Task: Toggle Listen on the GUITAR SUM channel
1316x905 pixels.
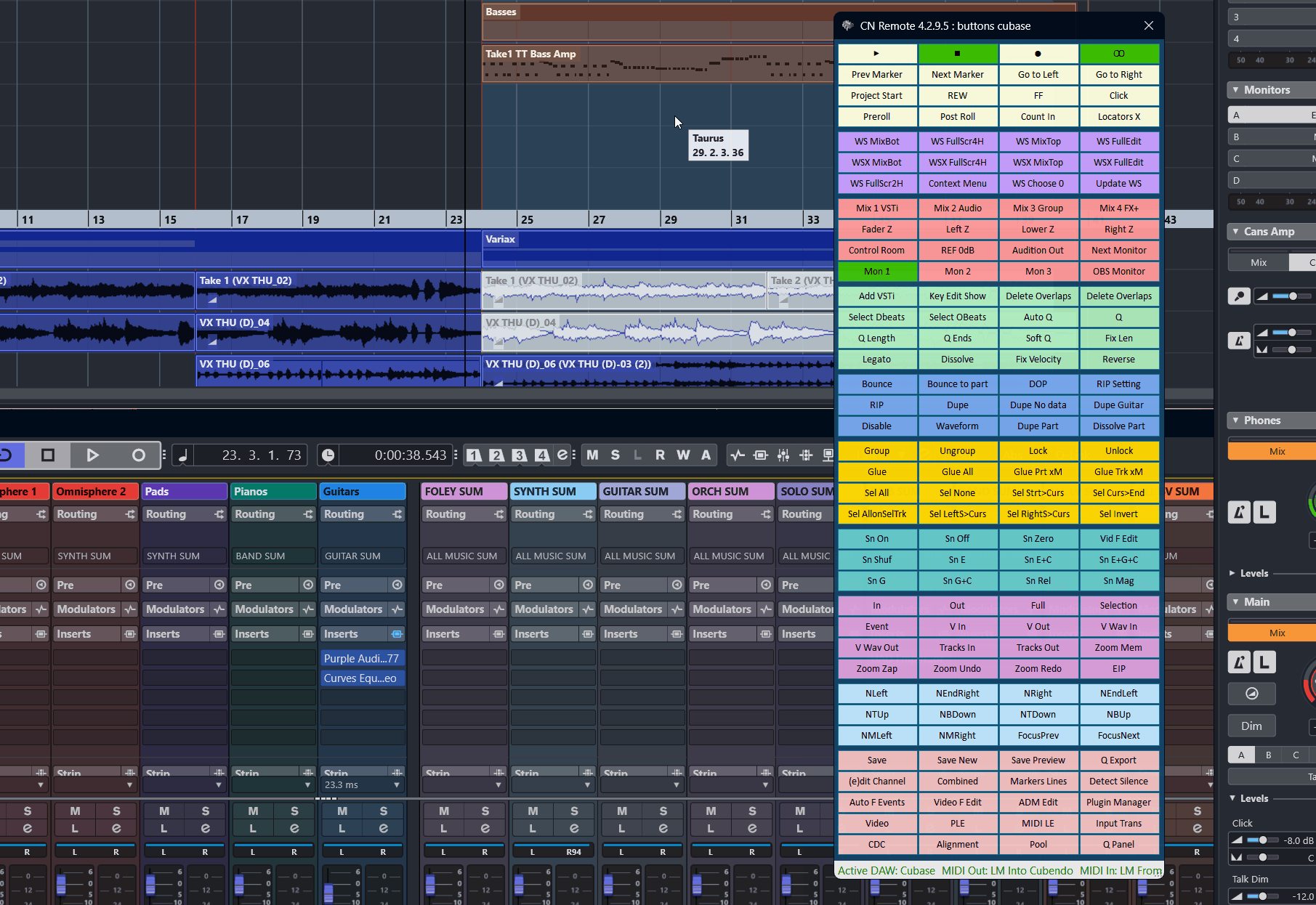Action: click(x=621, y=829)
